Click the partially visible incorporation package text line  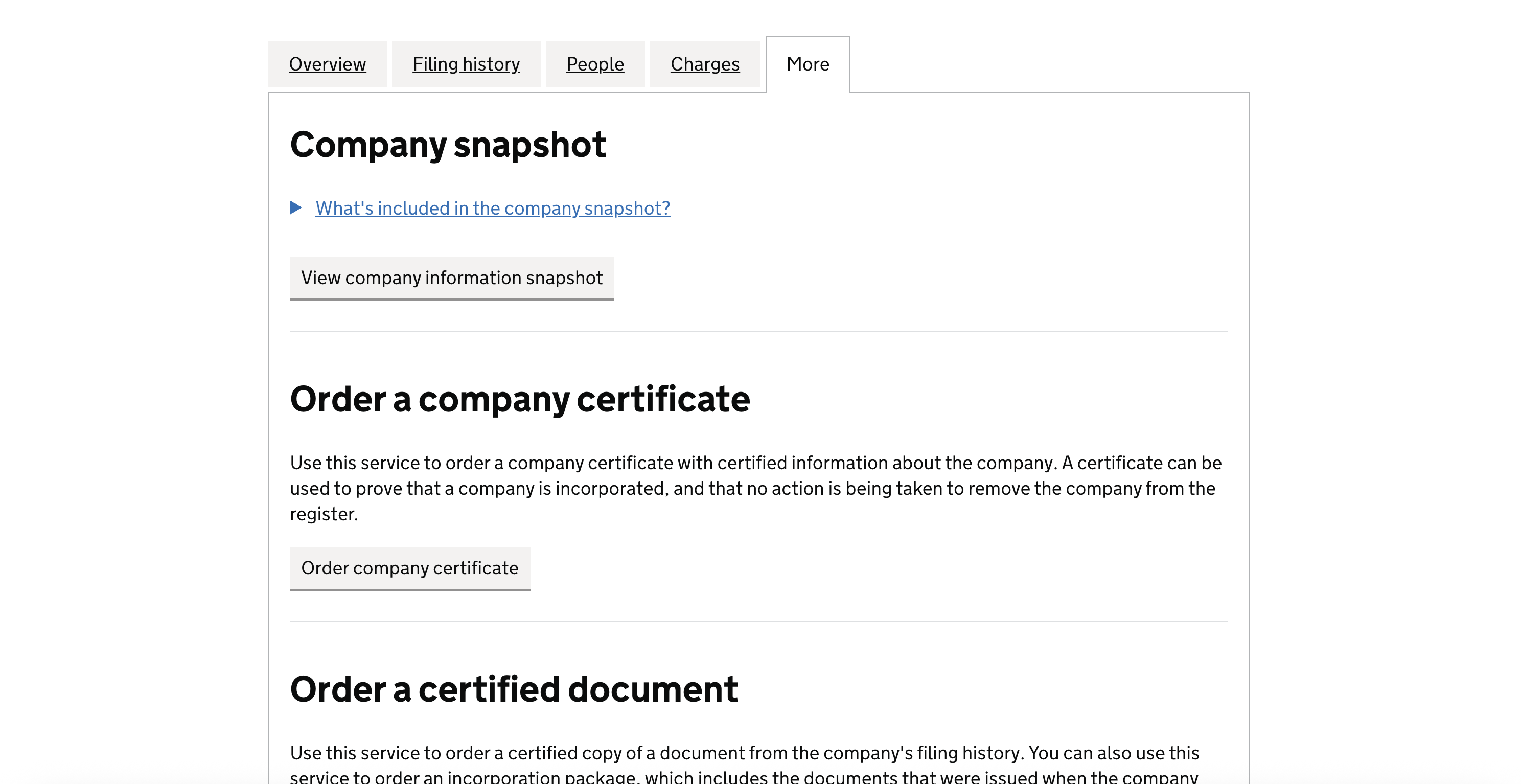coord(744,777)
